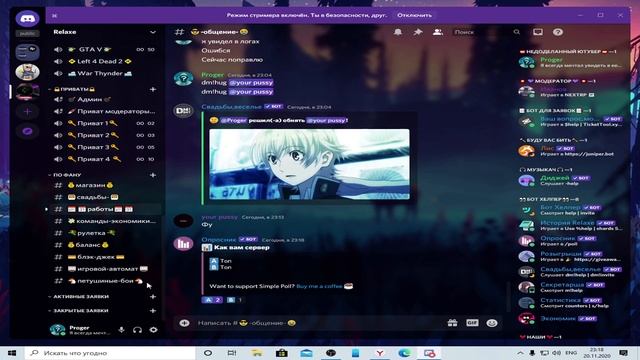640x360 pixels.
Task: Expand АКТИВНЫЕ ЗАЯВКИ category
Action: pos(79,296)
